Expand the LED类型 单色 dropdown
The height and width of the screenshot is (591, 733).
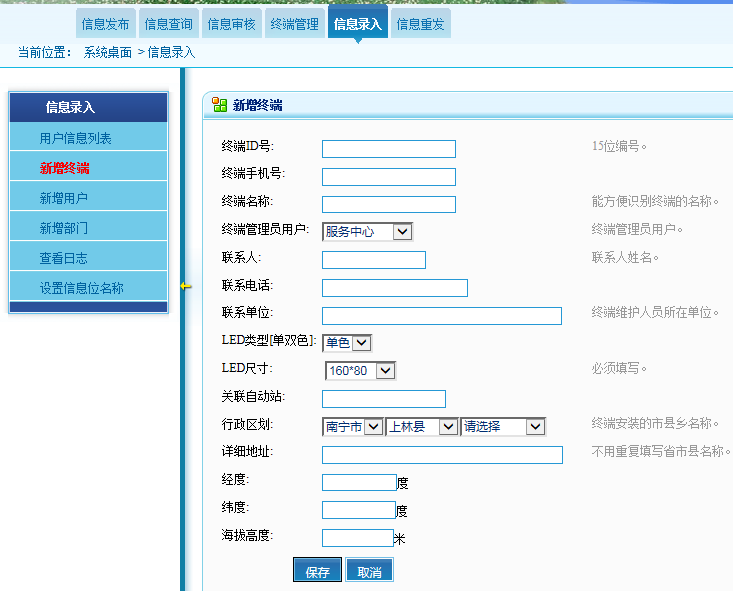point(347,343)
